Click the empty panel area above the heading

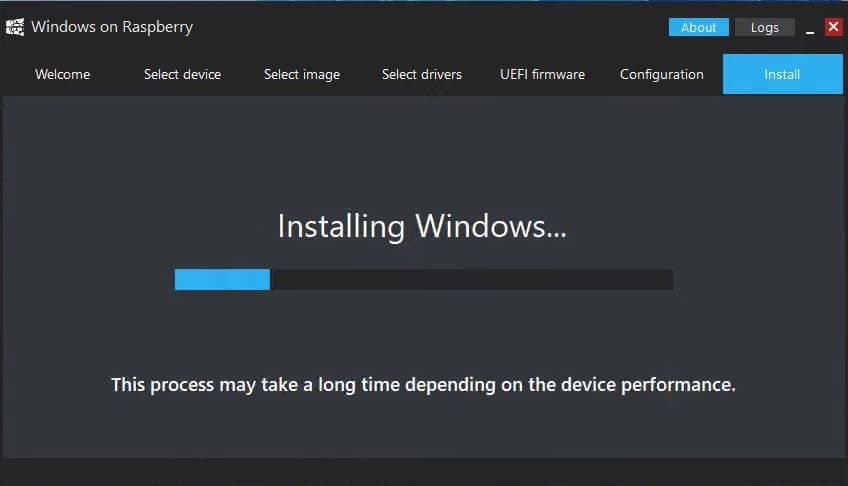click(x=424, y=150)
